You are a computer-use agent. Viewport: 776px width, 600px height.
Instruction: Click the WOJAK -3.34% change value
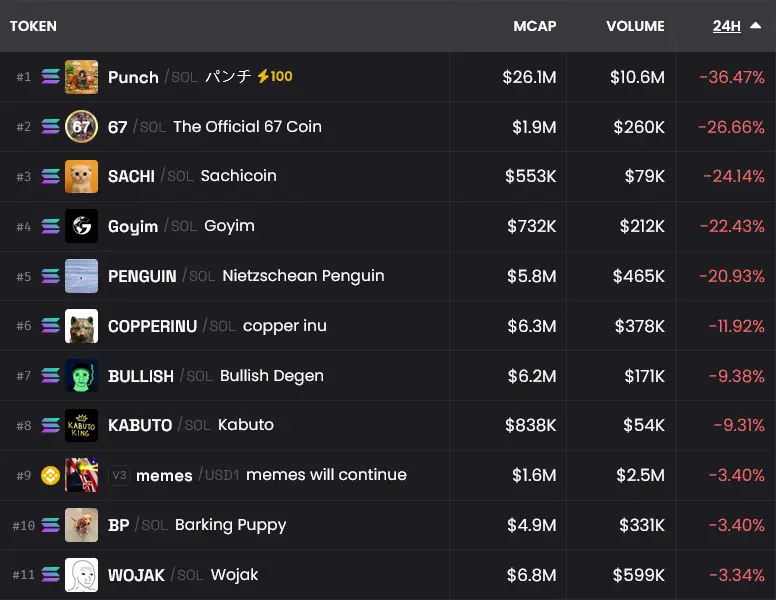pos(736,575)
